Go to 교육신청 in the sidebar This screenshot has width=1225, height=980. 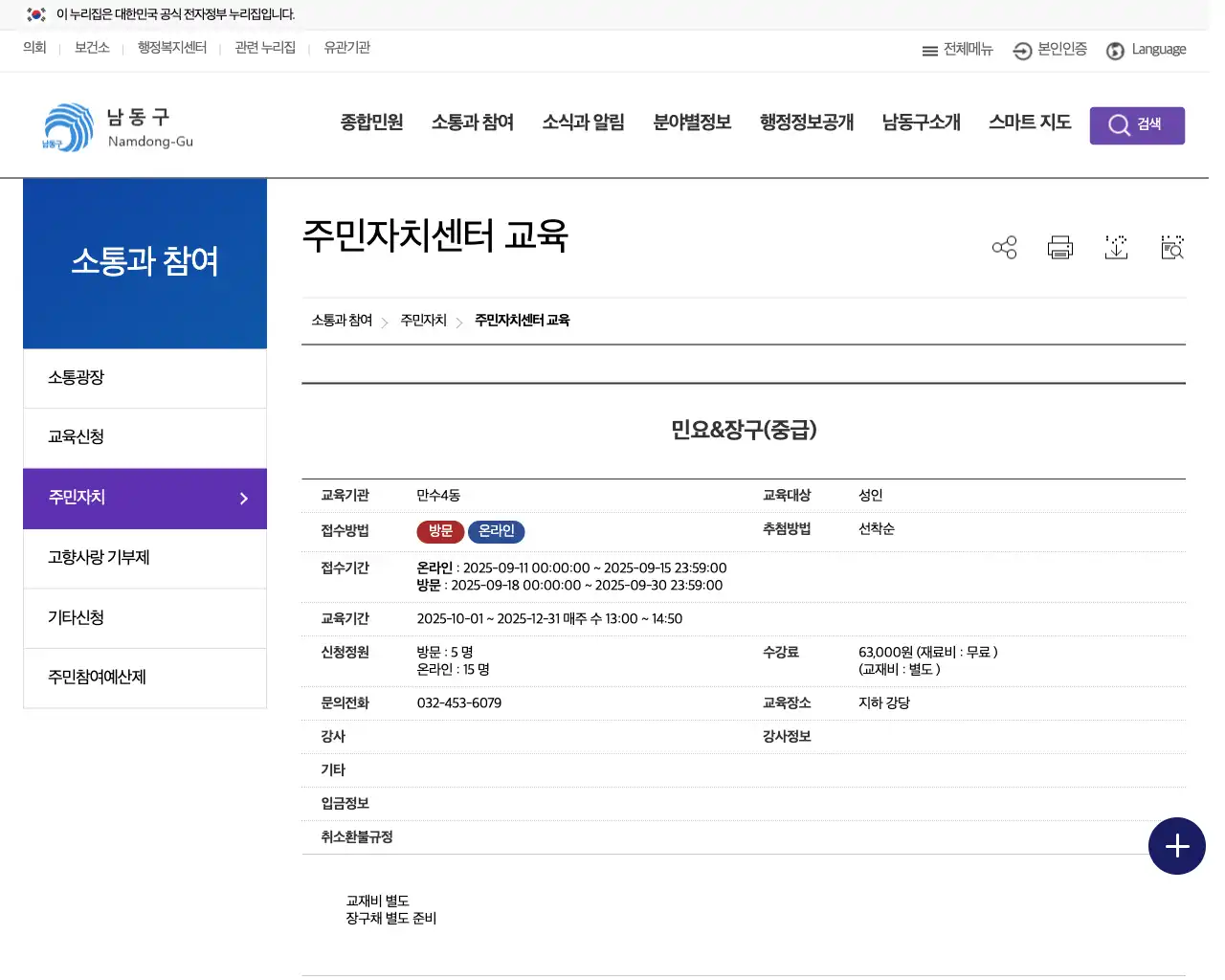click(x=75, y=437)
